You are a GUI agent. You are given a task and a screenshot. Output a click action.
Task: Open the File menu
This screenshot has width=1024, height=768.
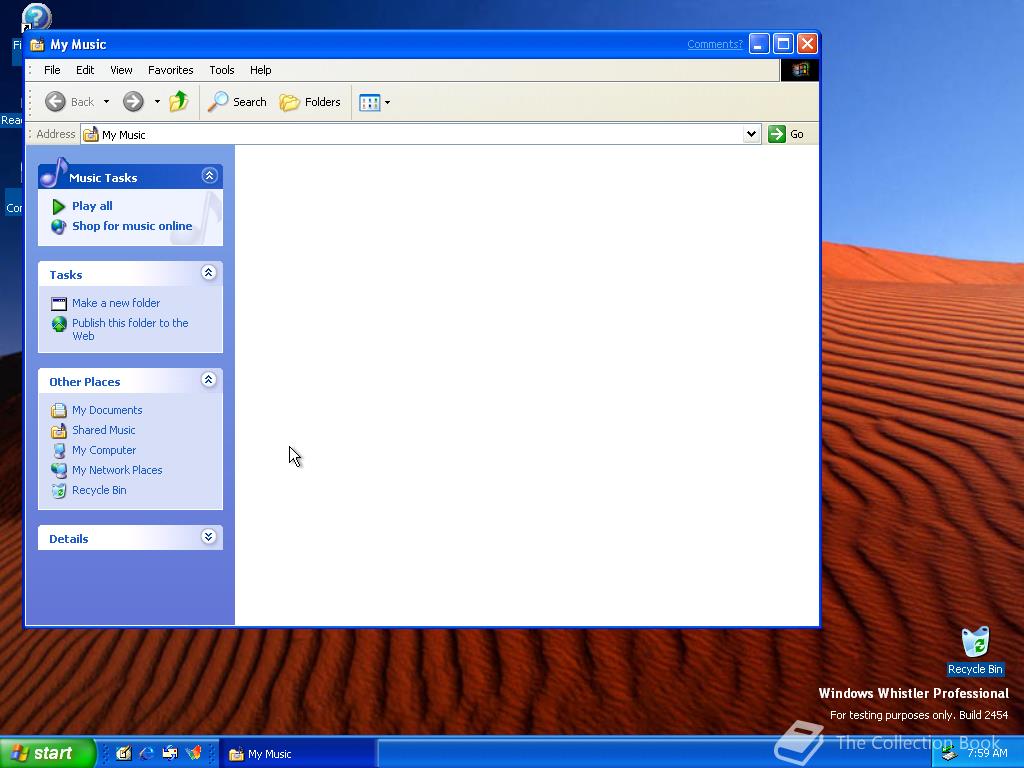click(x=52, y=70)
